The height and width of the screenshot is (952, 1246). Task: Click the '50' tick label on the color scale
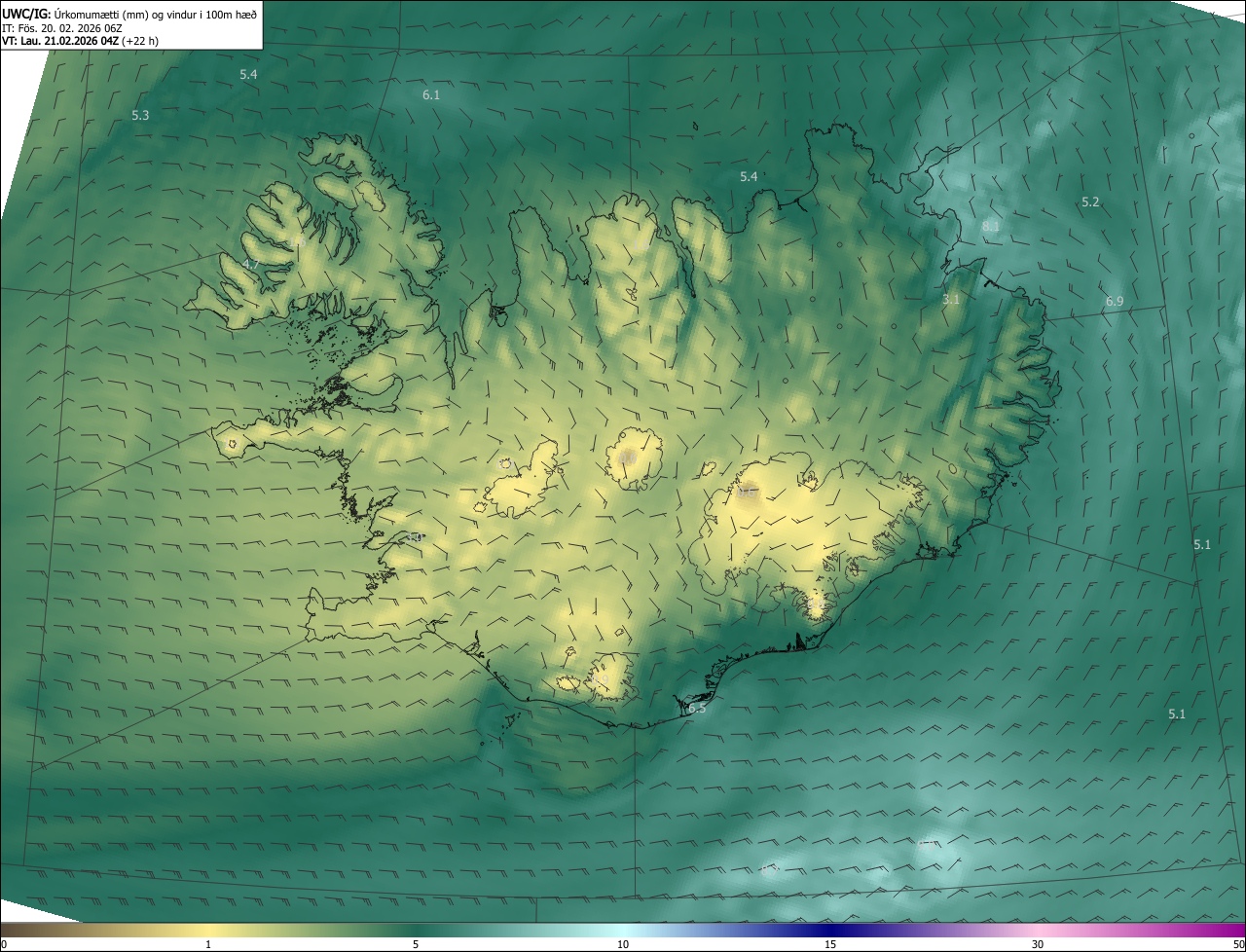coord(1237,944)
